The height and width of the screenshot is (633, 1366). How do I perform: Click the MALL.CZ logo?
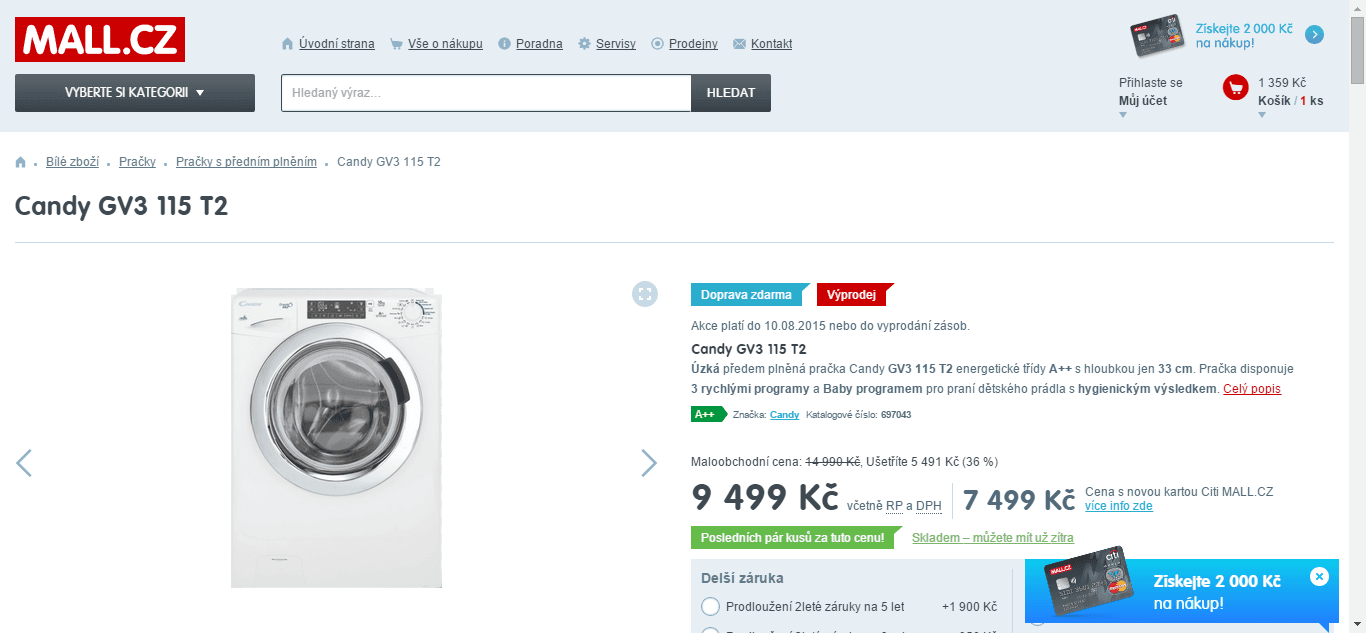click(x=100, y=40)
